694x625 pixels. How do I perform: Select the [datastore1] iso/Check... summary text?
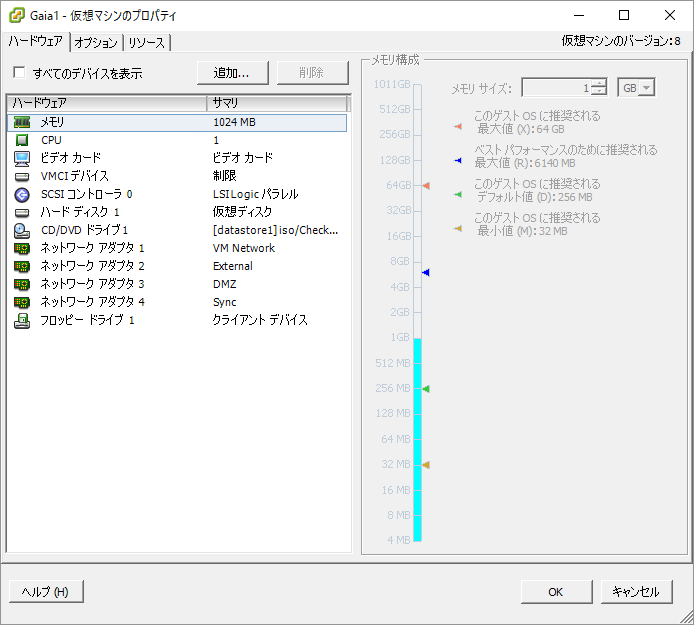pos(275,230)
